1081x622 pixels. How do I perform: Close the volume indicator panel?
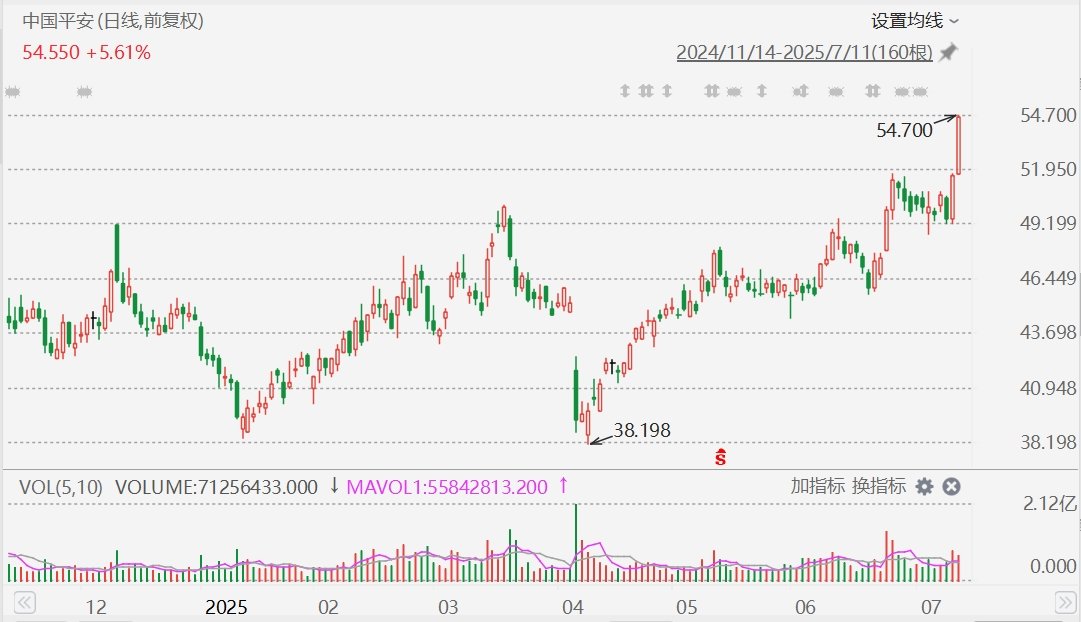[951, 487]
